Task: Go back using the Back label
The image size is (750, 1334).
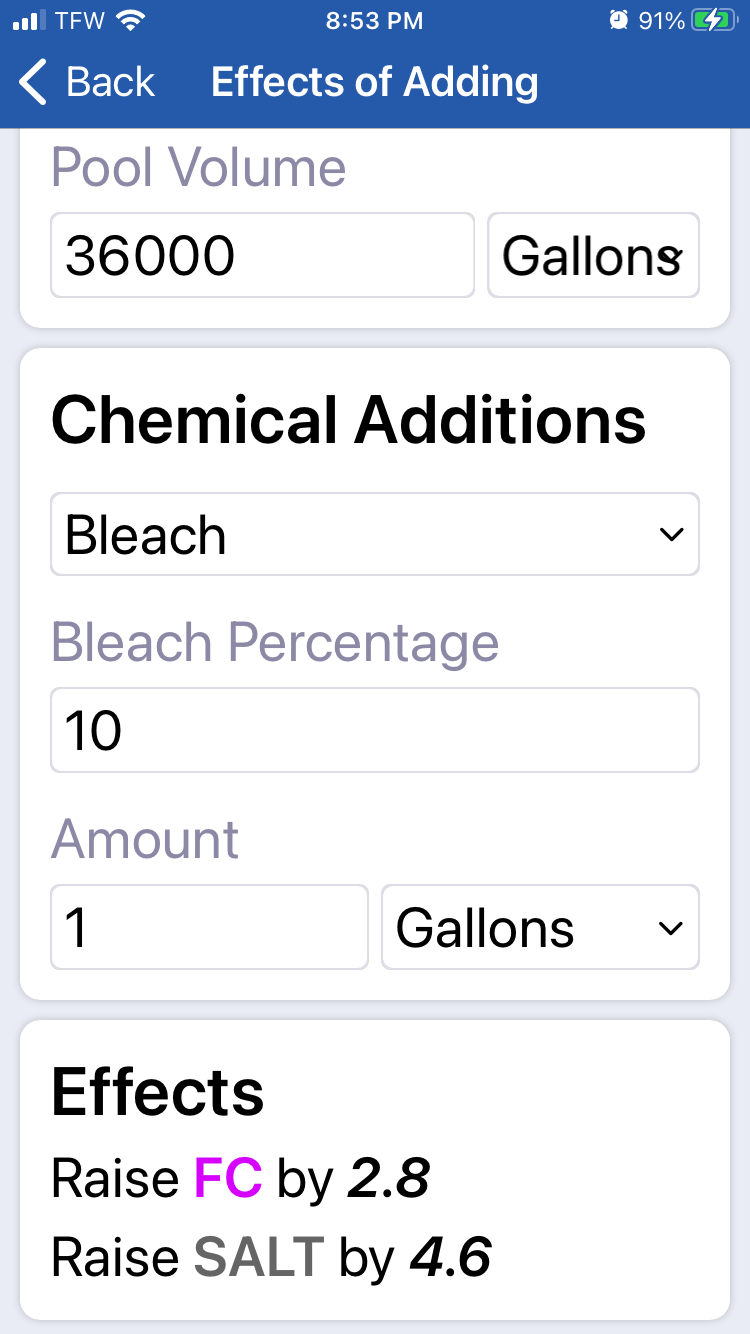Action: [110, 82]
